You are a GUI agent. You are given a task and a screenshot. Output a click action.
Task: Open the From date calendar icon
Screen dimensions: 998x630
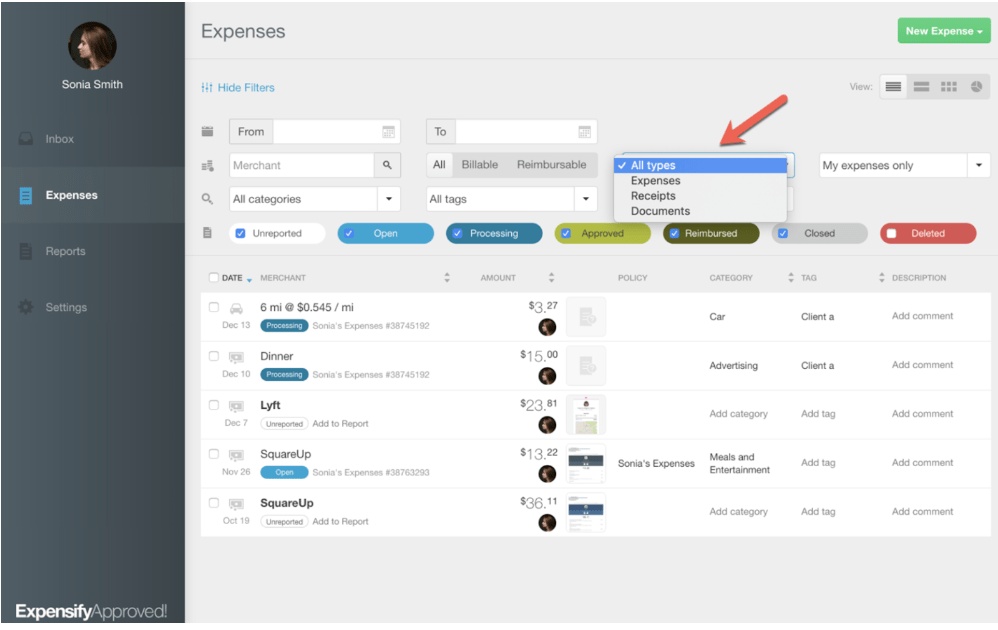tap(388, 132)
